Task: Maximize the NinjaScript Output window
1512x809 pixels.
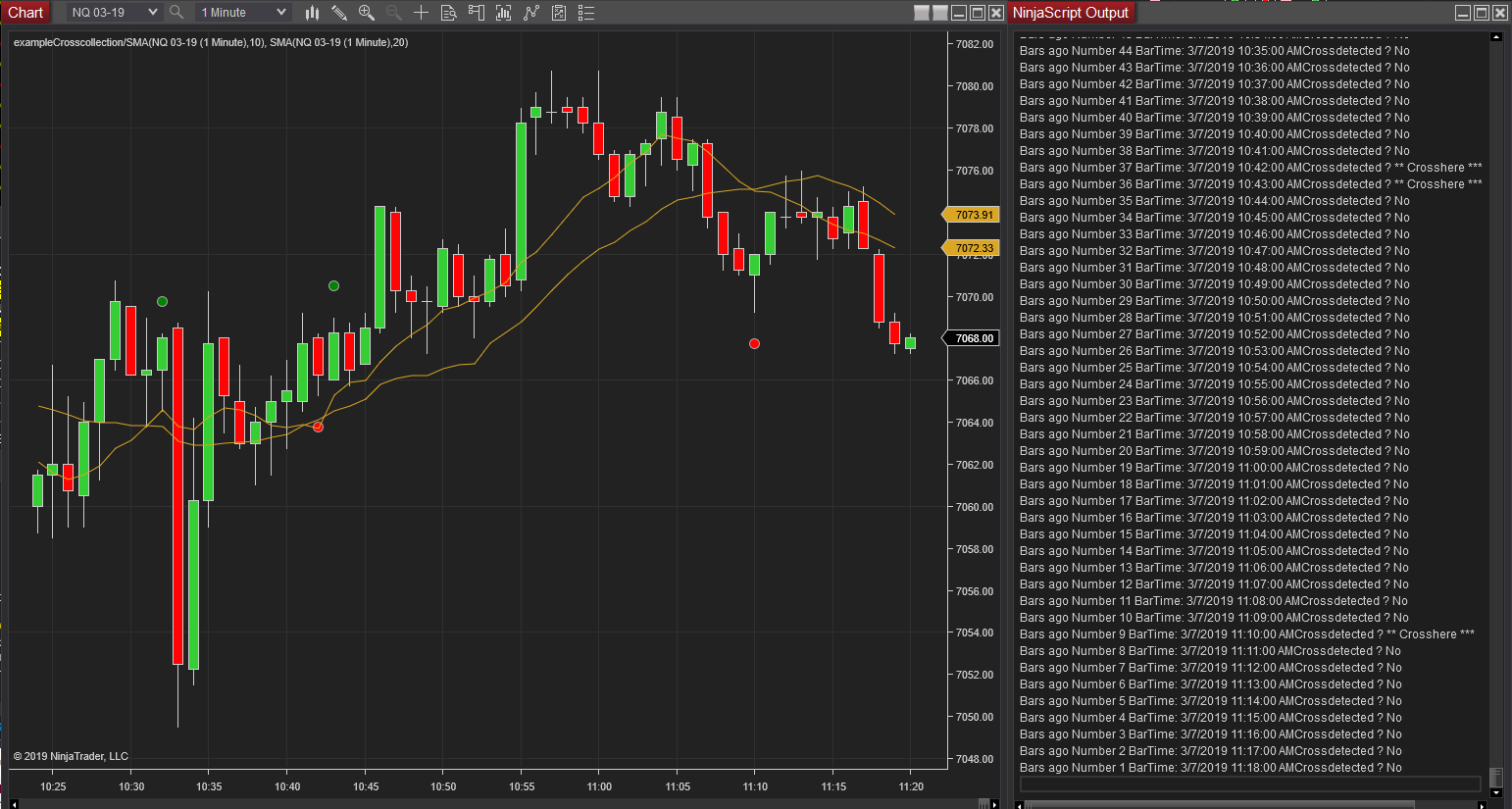Action: point(1482,13)
